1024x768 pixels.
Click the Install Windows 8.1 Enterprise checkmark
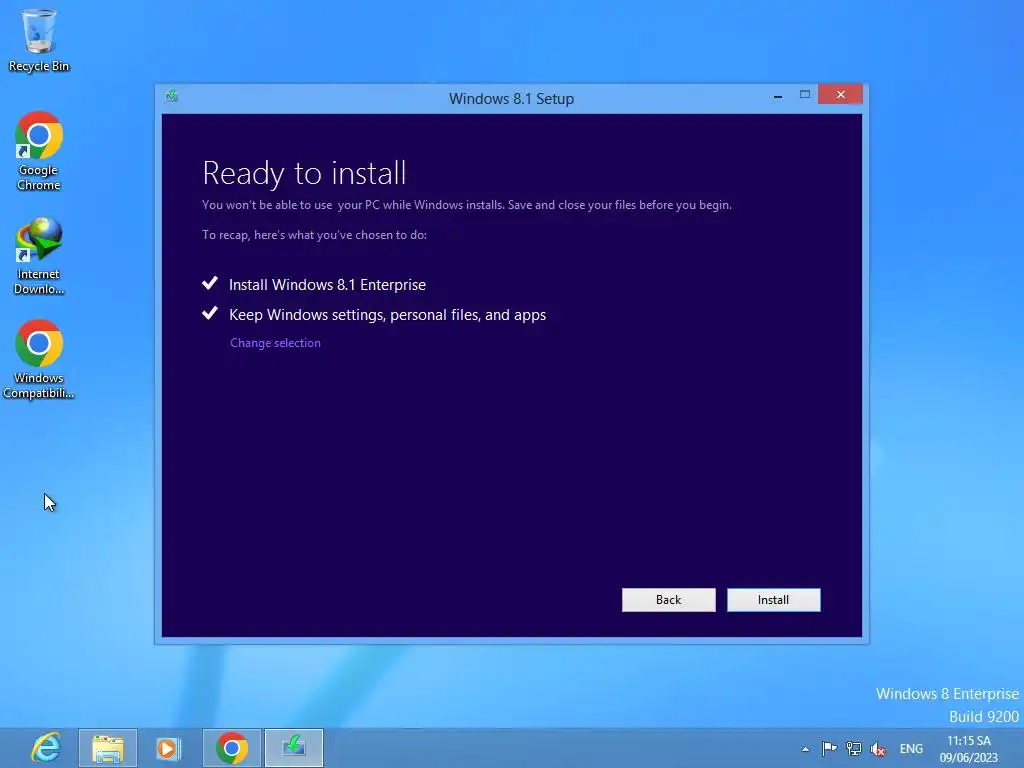(210, 283)
